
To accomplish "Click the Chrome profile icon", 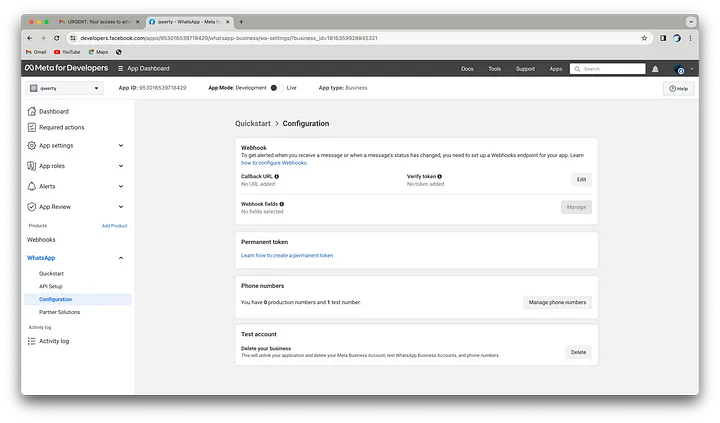I will pyautogui.click(x=677, y=38).
